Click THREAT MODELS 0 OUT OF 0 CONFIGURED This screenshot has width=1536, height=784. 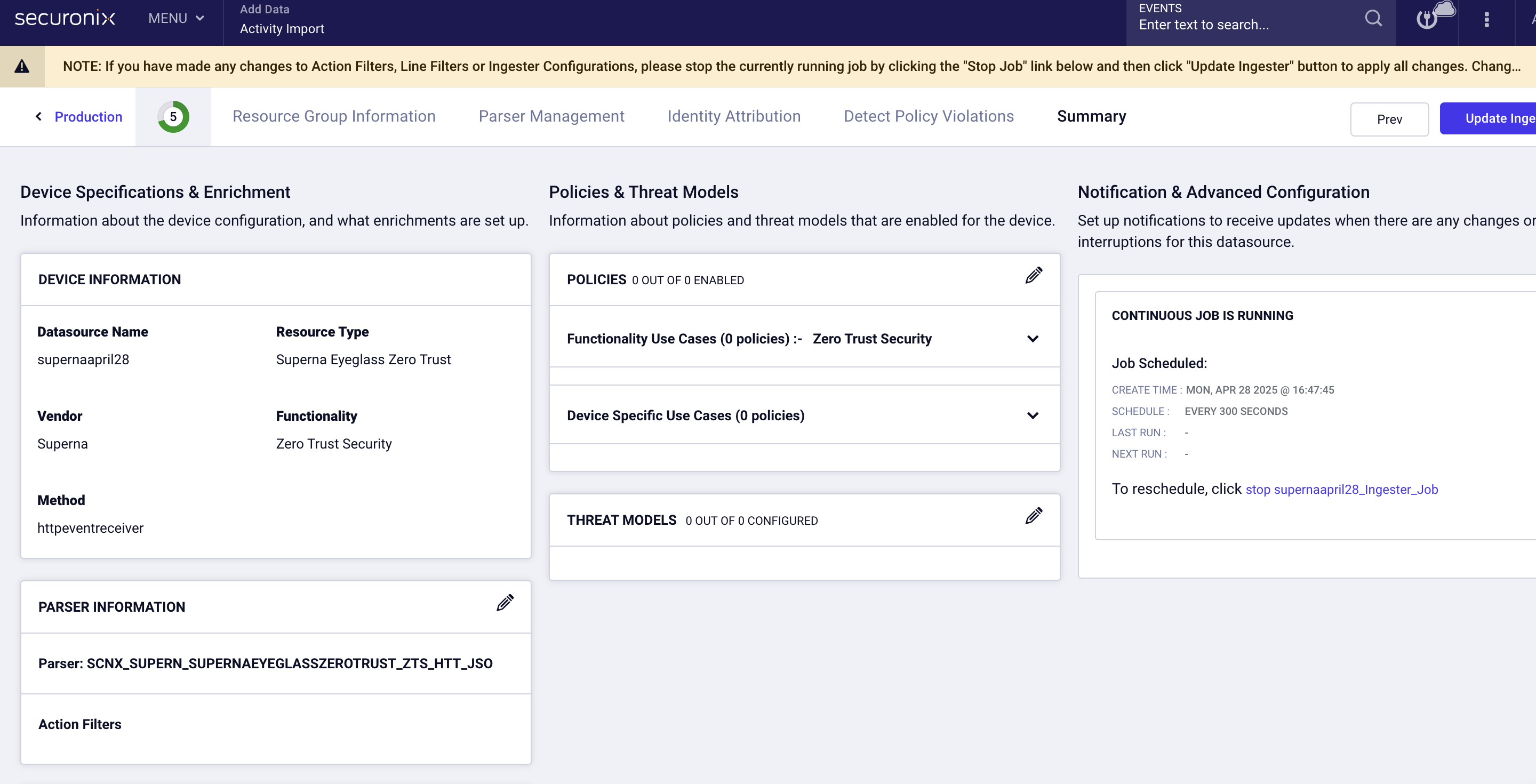(692, 521)
